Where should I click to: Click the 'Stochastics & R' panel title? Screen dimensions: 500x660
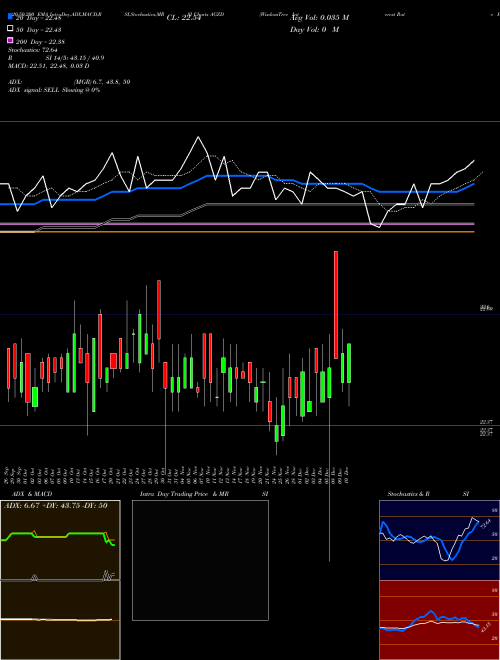point(409,494)
